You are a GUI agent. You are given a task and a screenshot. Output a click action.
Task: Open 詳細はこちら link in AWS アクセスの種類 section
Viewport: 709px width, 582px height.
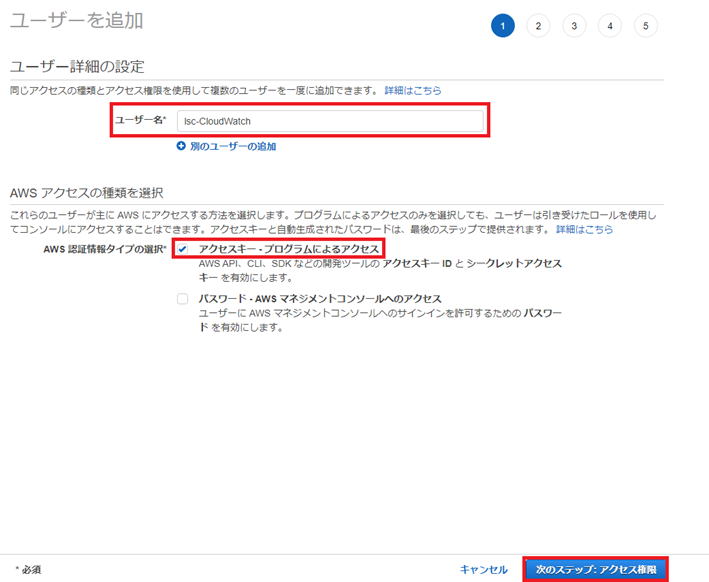(584, 229)
